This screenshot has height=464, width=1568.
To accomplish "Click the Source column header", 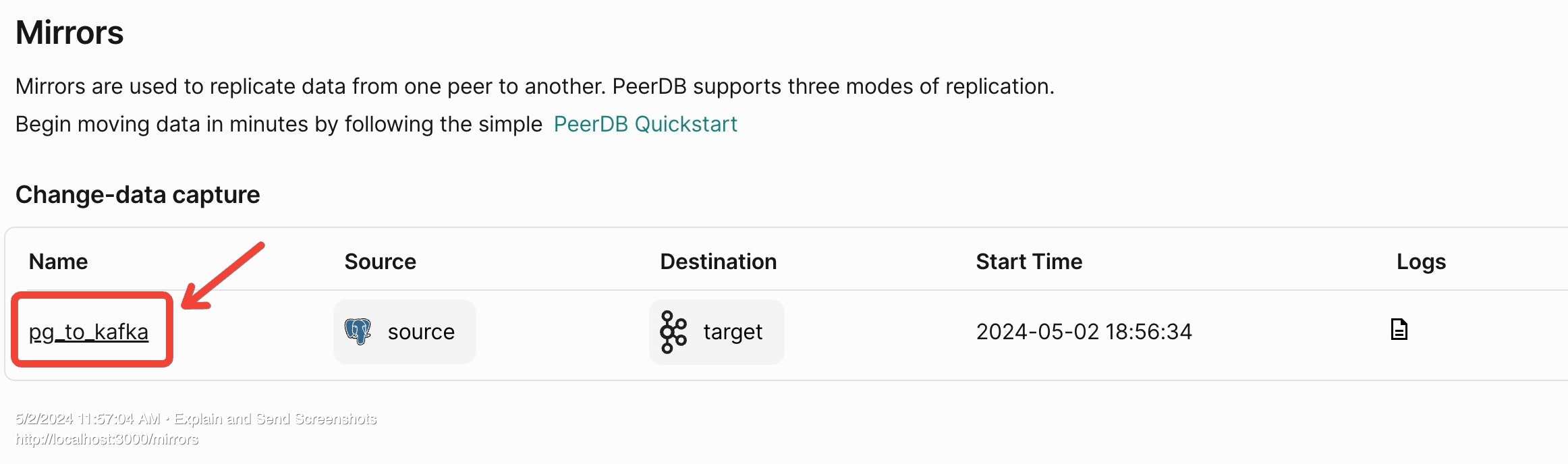I will point(380,262).
